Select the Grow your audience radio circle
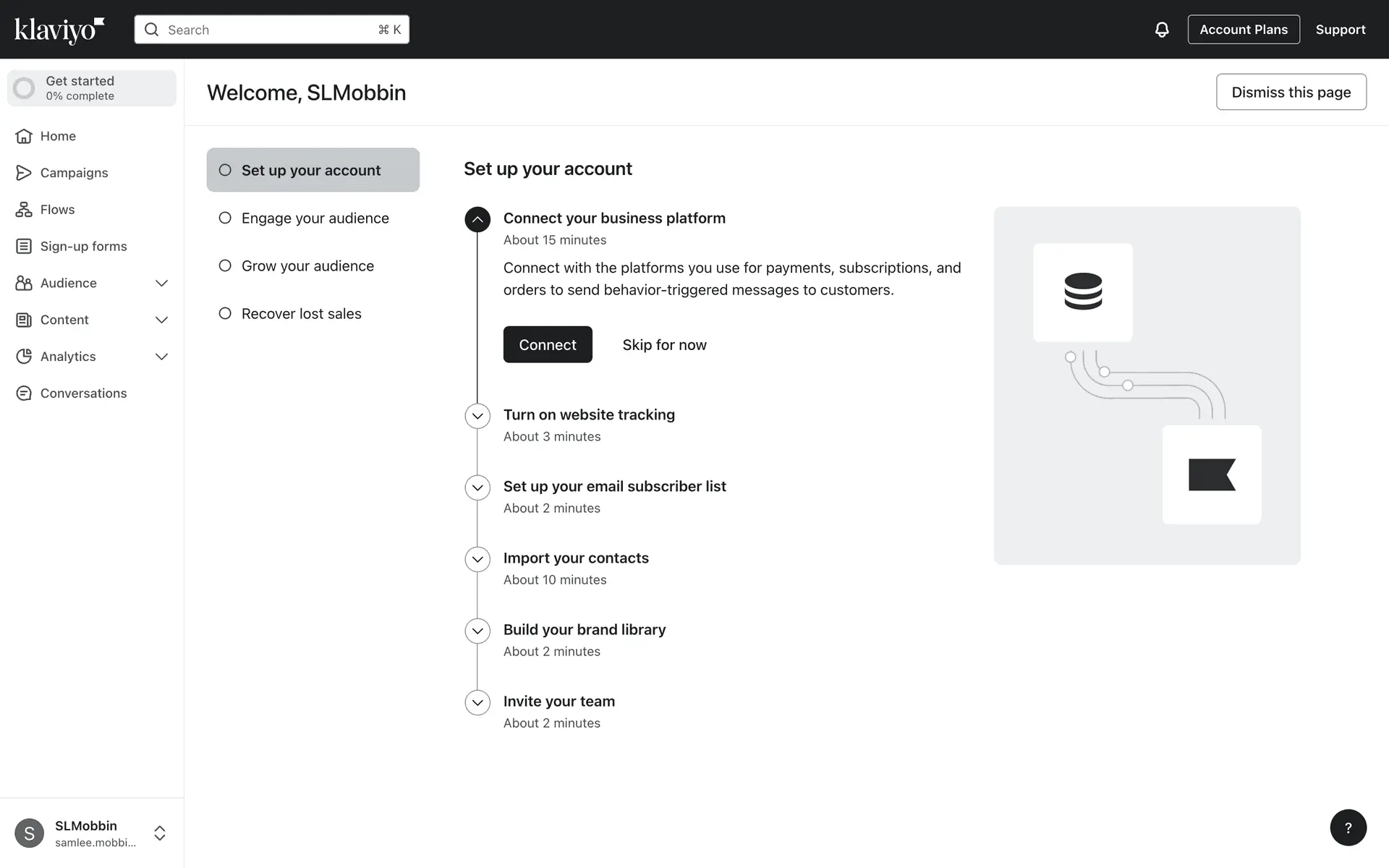Screen dimensions: 1389x868 225,265
